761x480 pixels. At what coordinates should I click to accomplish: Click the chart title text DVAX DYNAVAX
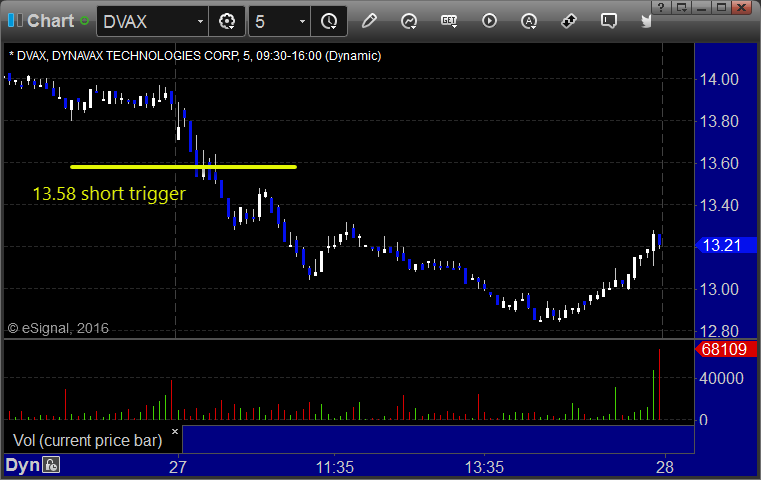click(195, 56)
